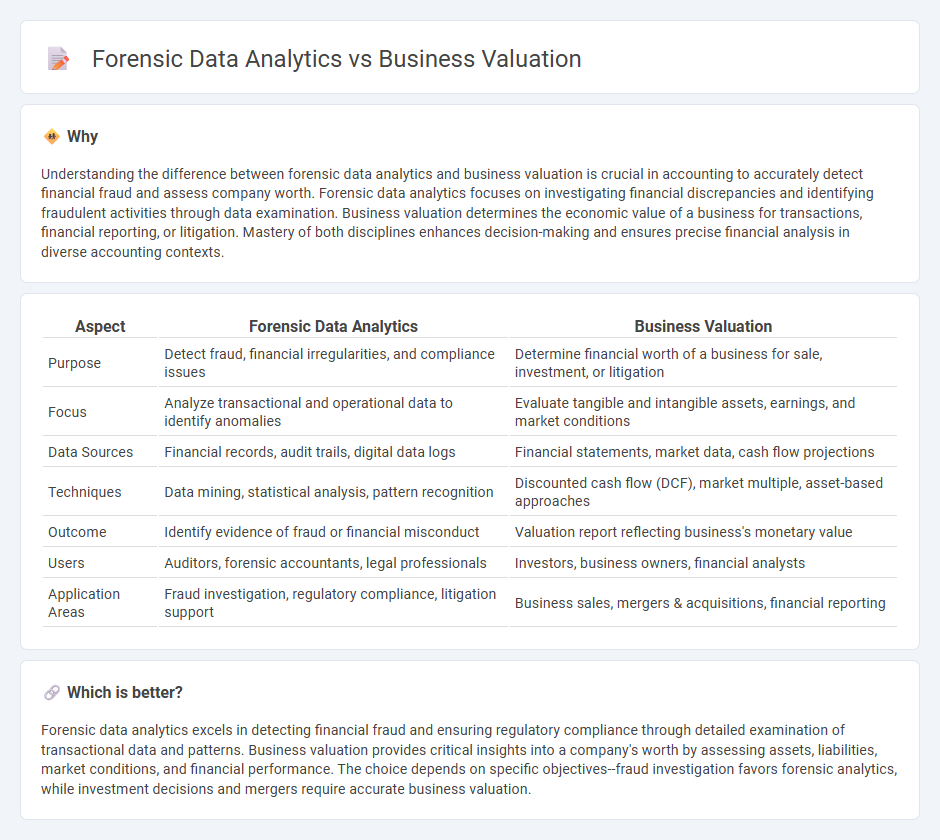Select the Focus row label
The width and height of the screenshot is (940, 840).
click(67, 412)
